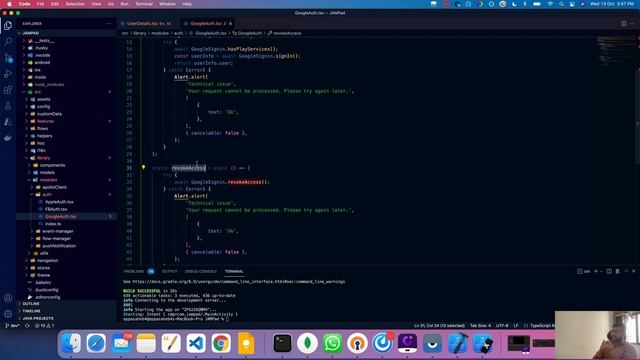The width and height of the screenshot is (640, 360).
Task: Close the GoogleAuth.tsx editor tab
Action: click(231, 23)
